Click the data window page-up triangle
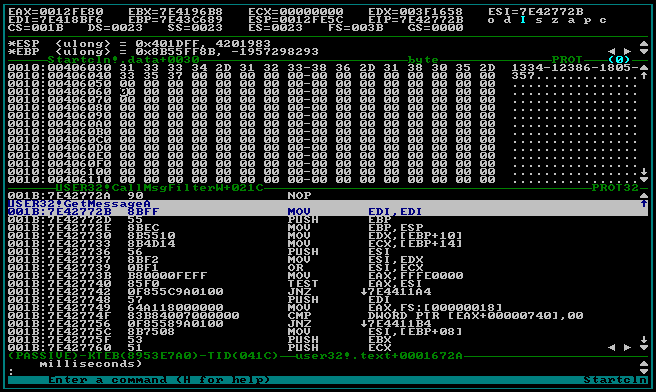The height and width of the screenshot is (392, 656). pyautogui.click(x=644, y=68)
